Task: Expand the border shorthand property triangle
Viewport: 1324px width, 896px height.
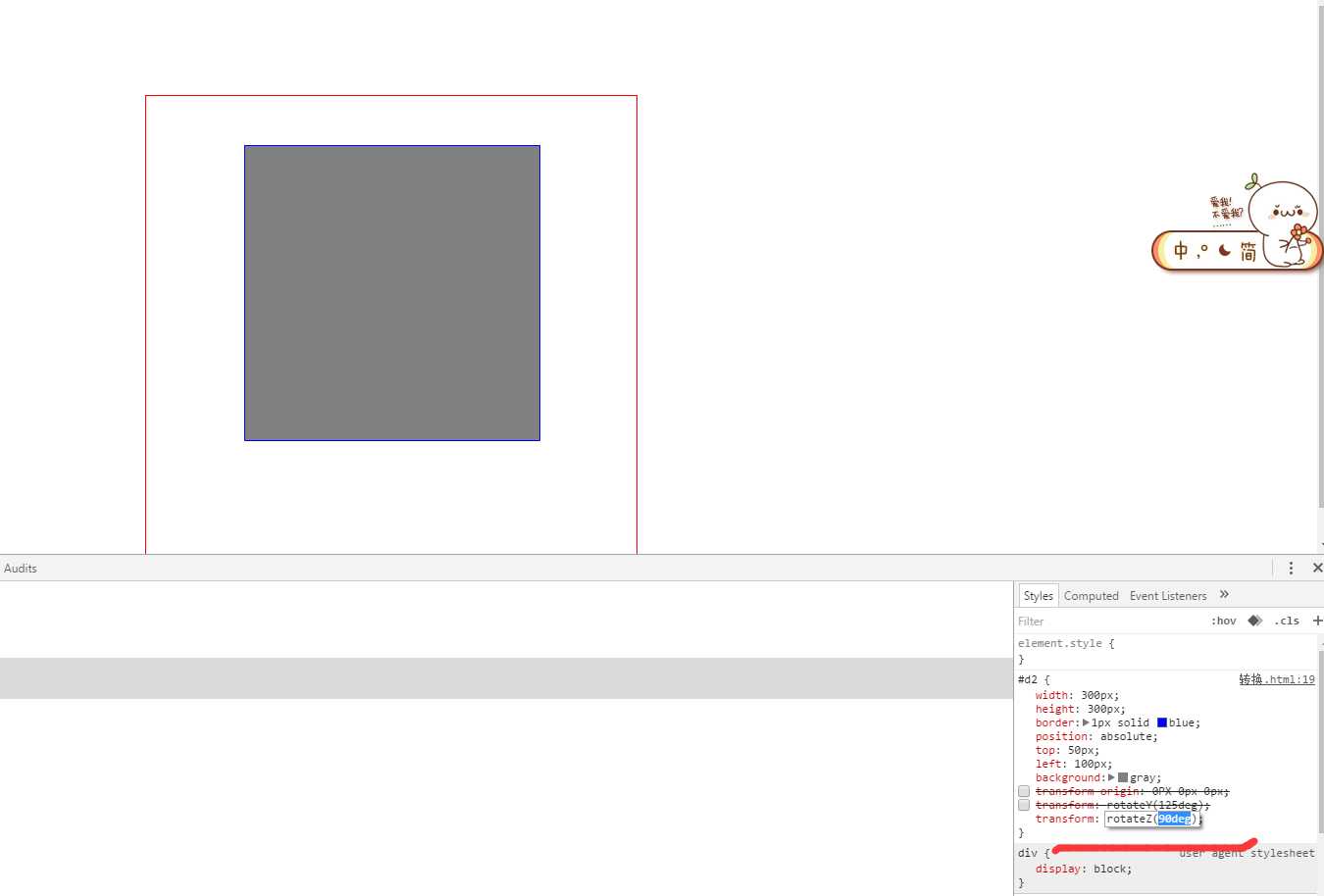Action: [1086, 722]
